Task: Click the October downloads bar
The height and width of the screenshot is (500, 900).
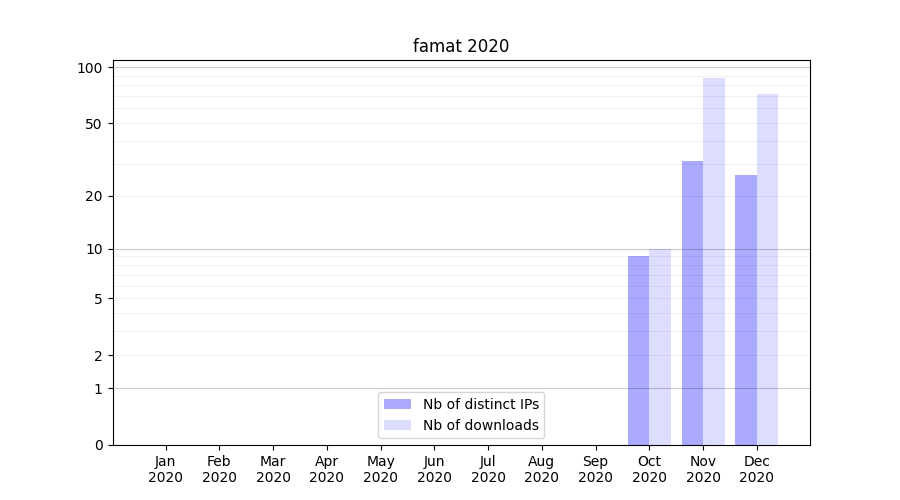Action: coord(660,347)
